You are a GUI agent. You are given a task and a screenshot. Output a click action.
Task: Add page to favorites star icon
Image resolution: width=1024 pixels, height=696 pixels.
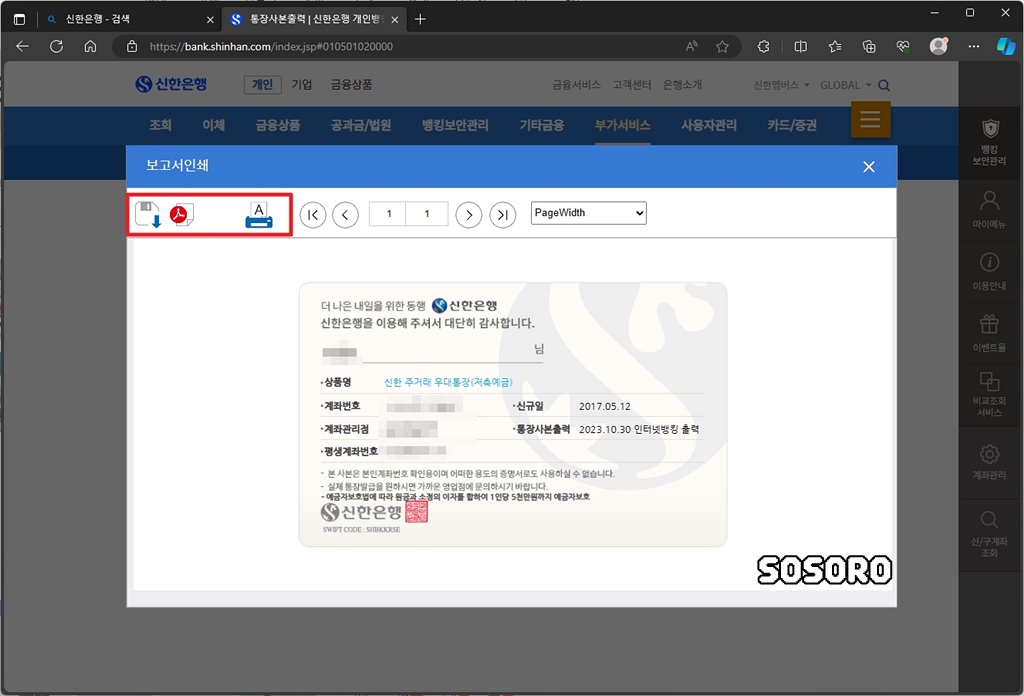[x=722, y=46]
